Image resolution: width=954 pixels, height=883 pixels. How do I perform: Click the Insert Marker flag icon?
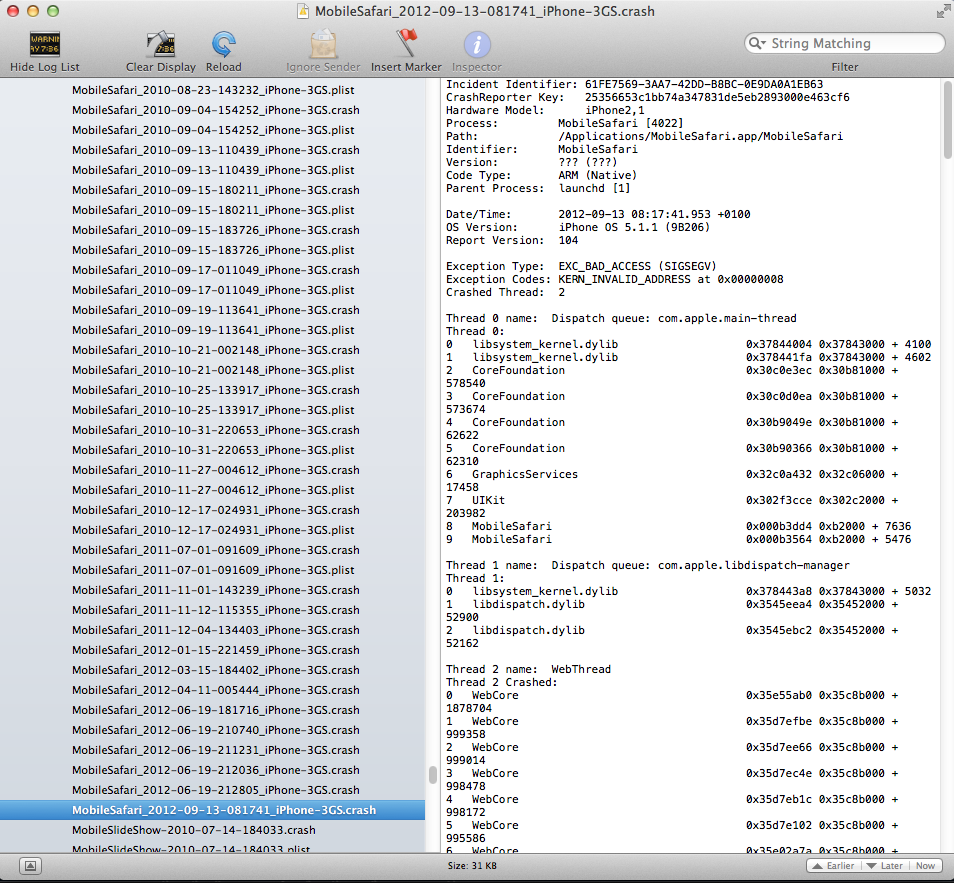pyautogui.click(x=406, y=44)
